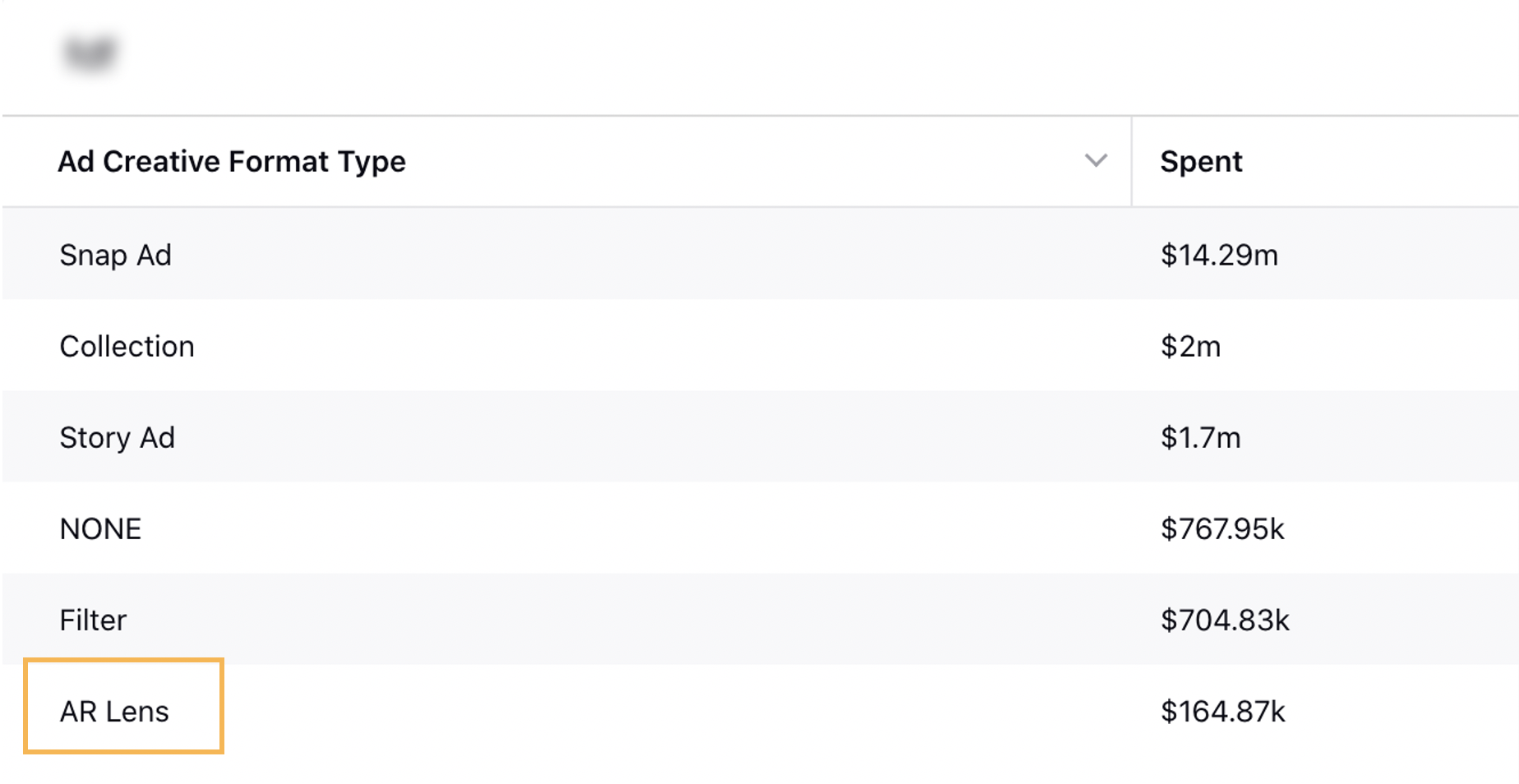
Task: Click the $14.29m spent value
Action: tap(1219, 255)
